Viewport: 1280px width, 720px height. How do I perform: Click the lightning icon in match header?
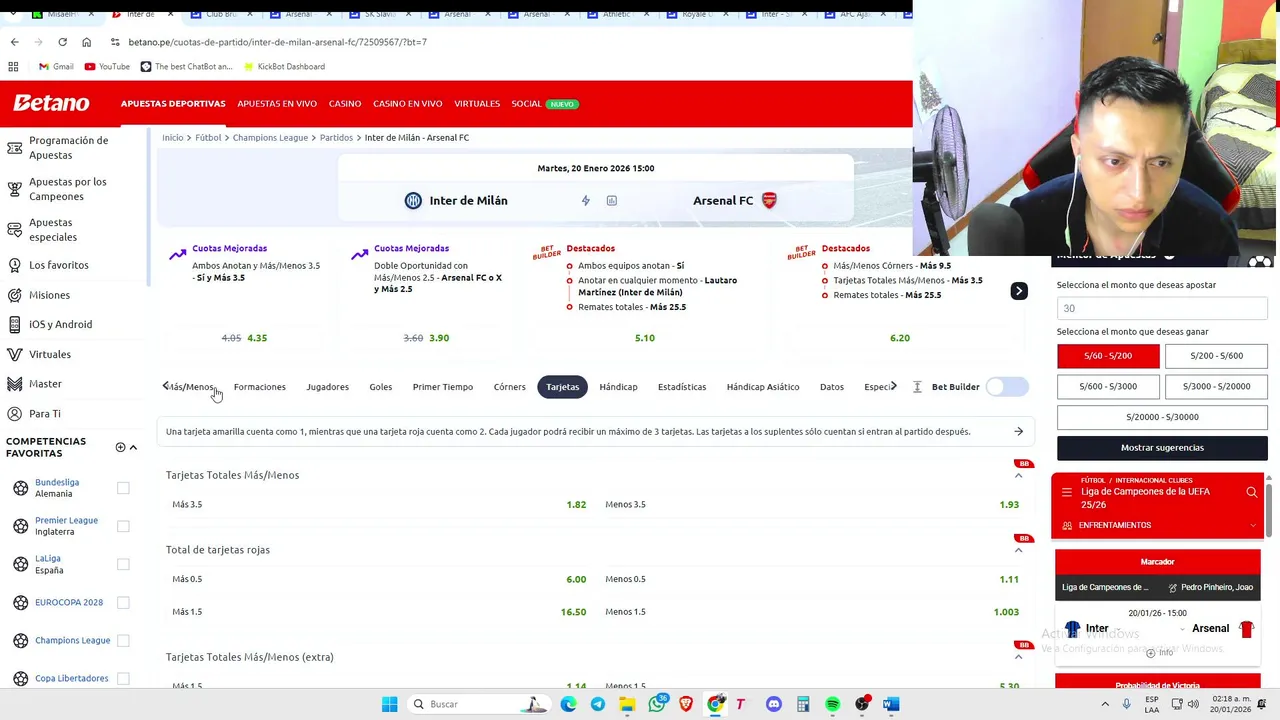pyautogui.click(x=586, y=201)
